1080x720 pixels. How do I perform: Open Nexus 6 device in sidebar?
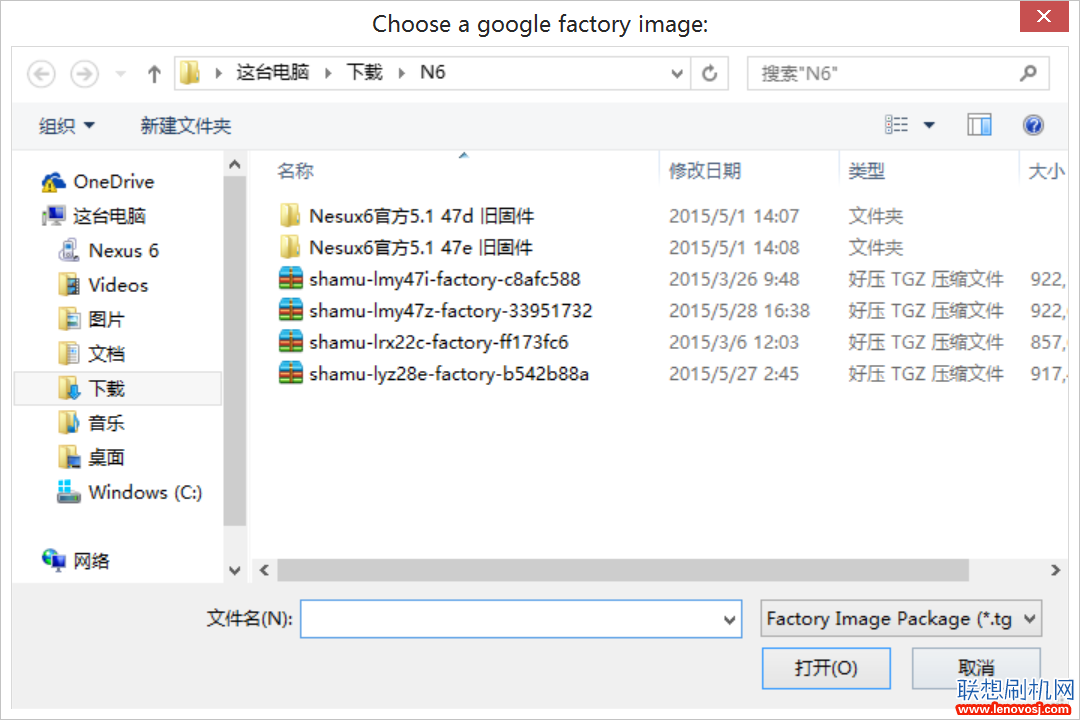click(x=109, y=251)
